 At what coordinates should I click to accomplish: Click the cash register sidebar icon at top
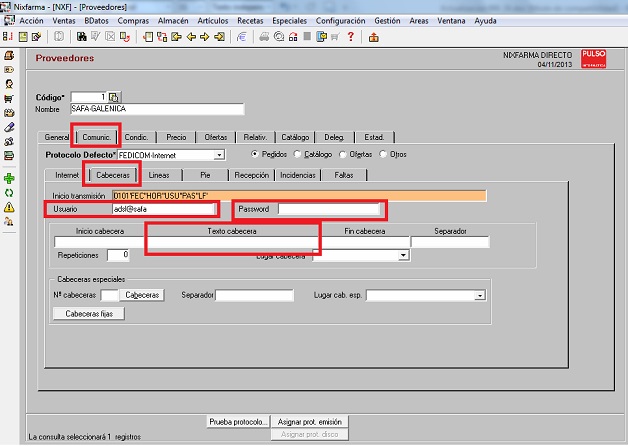tap(9, 55)
